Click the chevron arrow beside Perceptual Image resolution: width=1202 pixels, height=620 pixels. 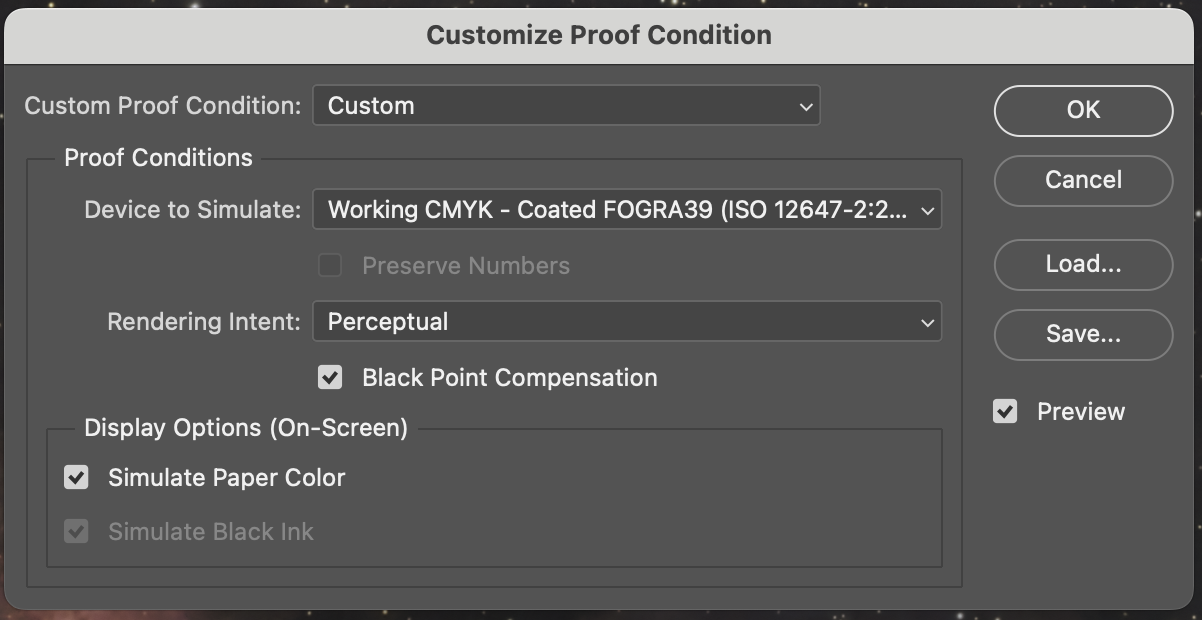927,323
